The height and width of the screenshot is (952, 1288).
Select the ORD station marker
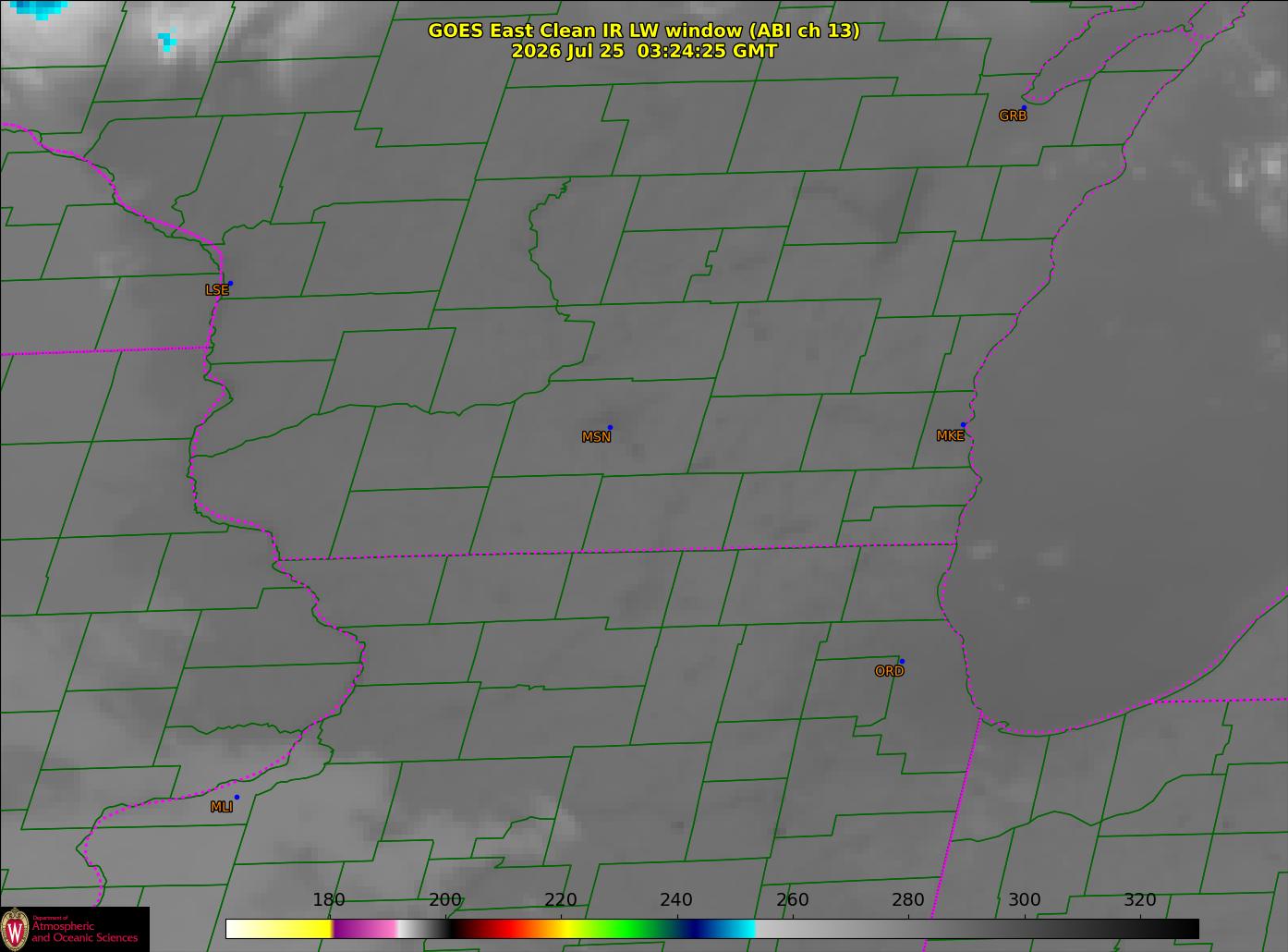(x=902, y=661)
